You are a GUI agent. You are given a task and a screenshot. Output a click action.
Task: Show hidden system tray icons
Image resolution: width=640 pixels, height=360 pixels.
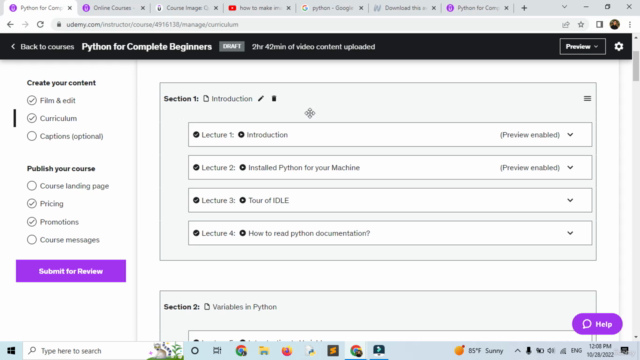click(517, 351)
